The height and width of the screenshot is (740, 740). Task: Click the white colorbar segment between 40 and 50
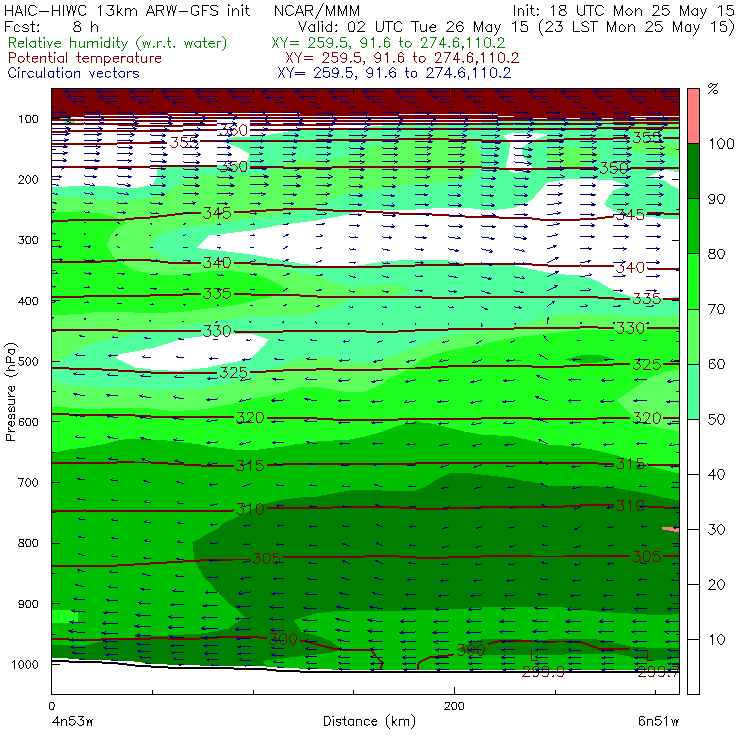pyautogui.click(x=693, y=446)
